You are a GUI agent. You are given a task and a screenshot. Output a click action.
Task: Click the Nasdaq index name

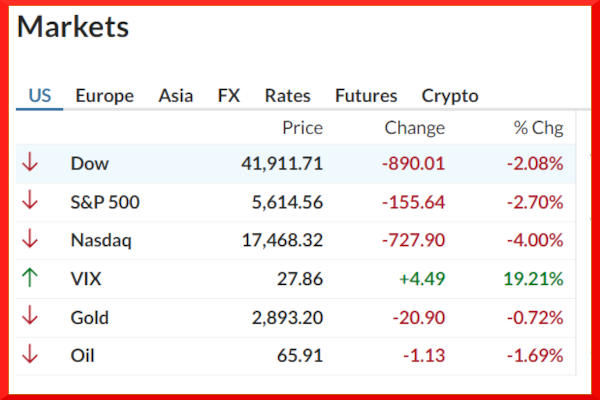[101, 240]
